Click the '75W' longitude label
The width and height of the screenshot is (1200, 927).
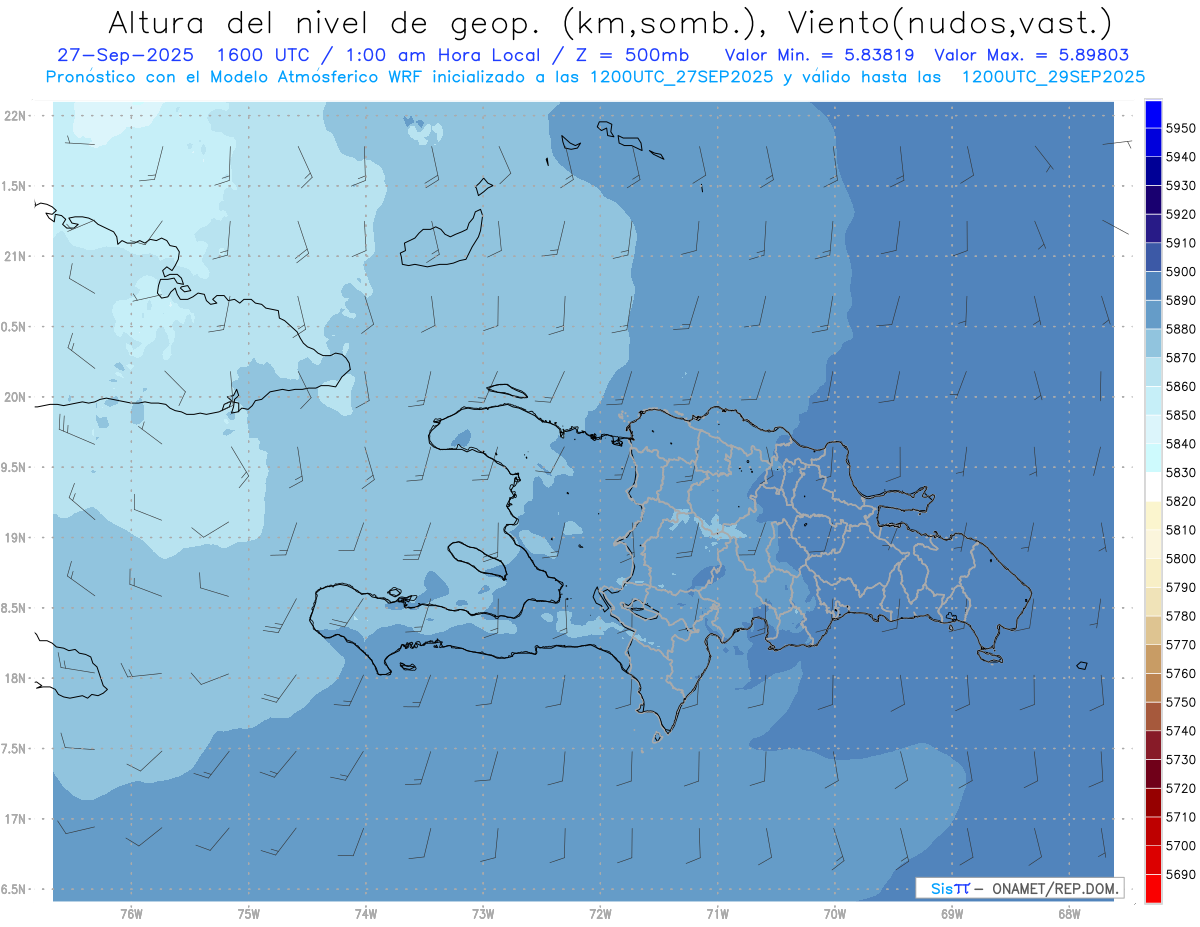pos(248,913)
